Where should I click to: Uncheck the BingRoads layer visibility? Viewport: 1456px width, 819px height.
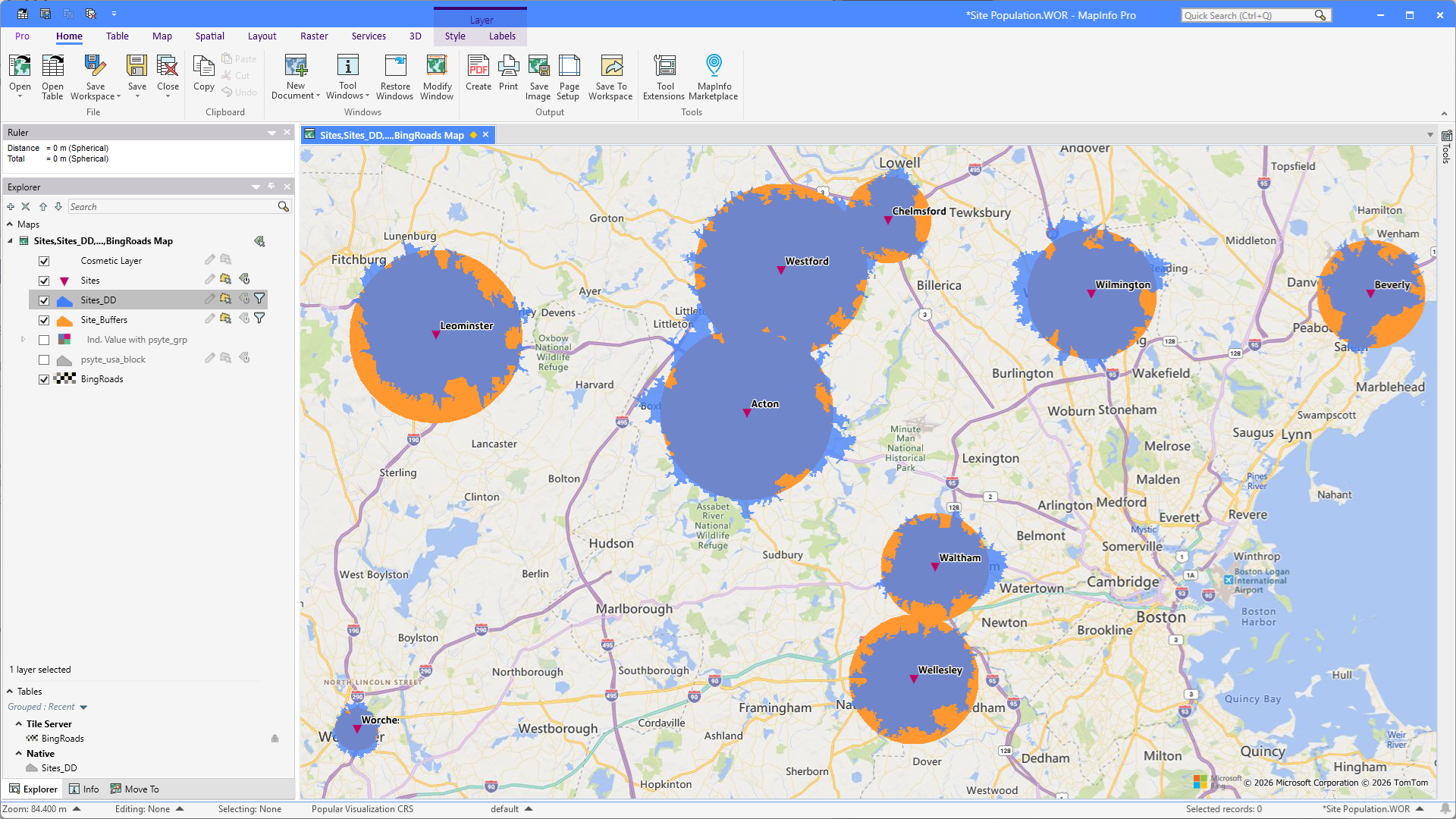tap(44, 379)
